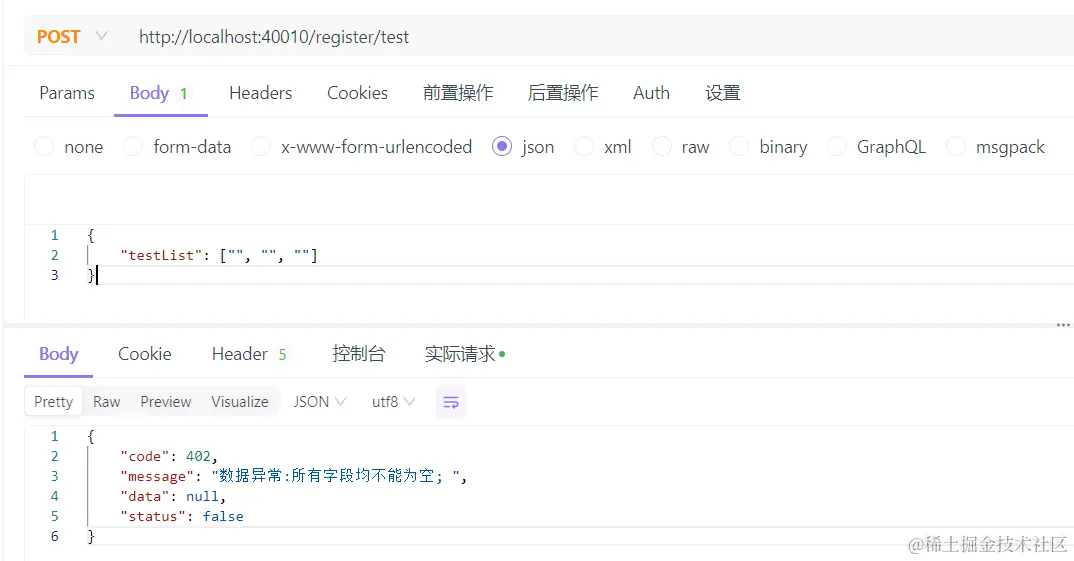Click the "data": null response line

click(173, 497)
